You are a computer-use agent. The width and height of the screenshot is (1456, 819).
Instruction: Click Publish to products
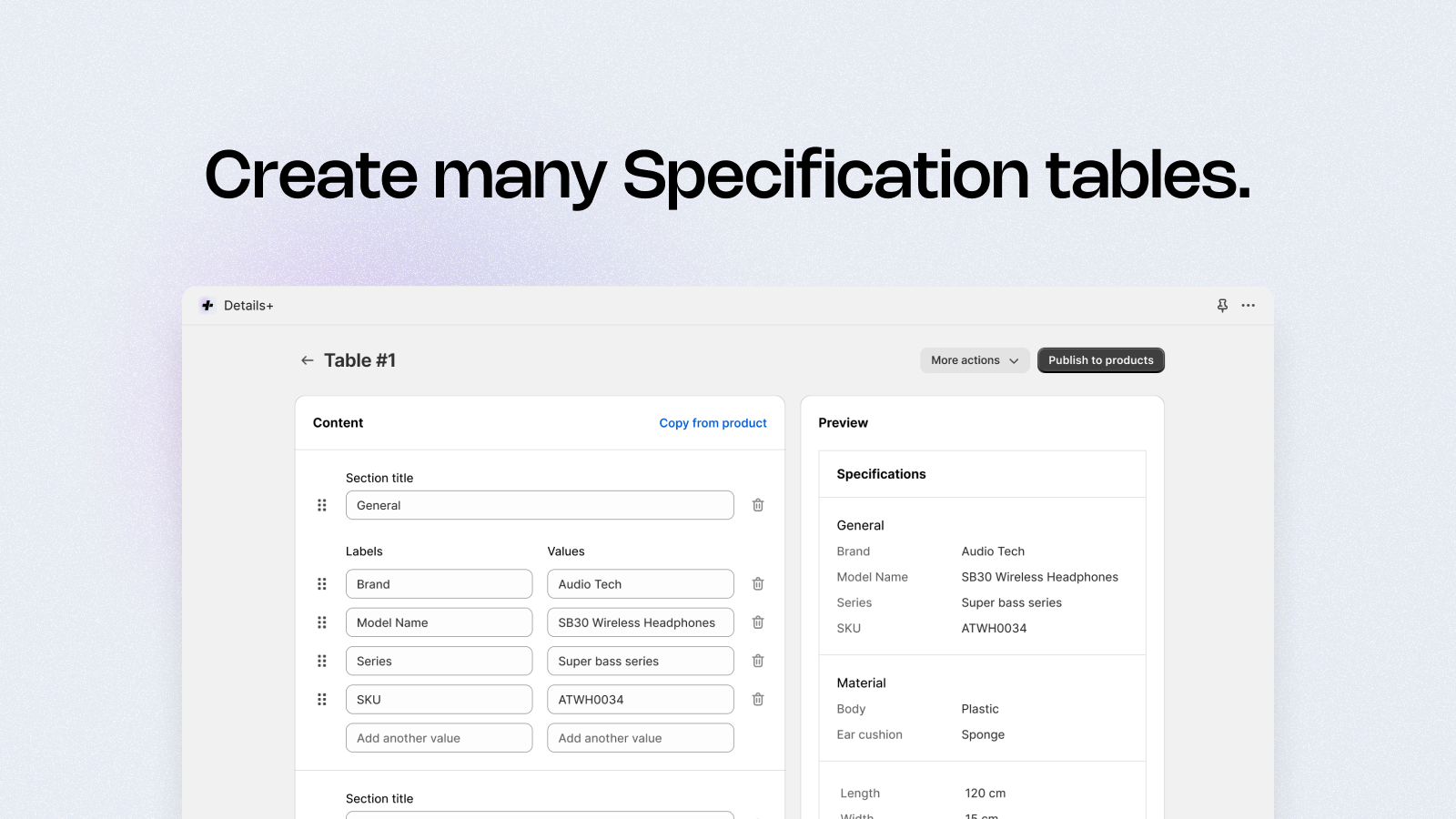tap(1100, 359)
